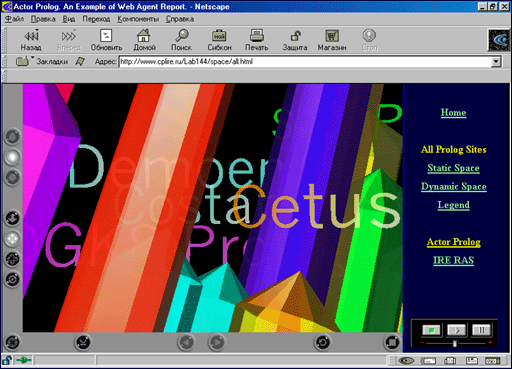Click the Сибкон toolbar button
The width and height of the screenshot is (512, 369).
(x=219, y=40)
